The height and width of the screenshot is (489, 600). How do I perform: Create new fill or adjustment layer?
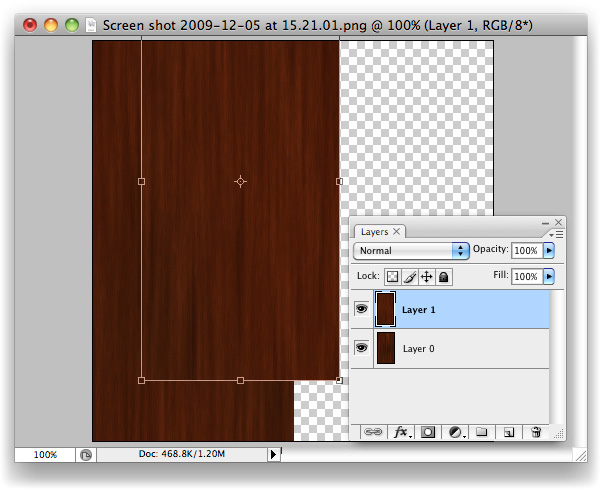pos(456,432)
